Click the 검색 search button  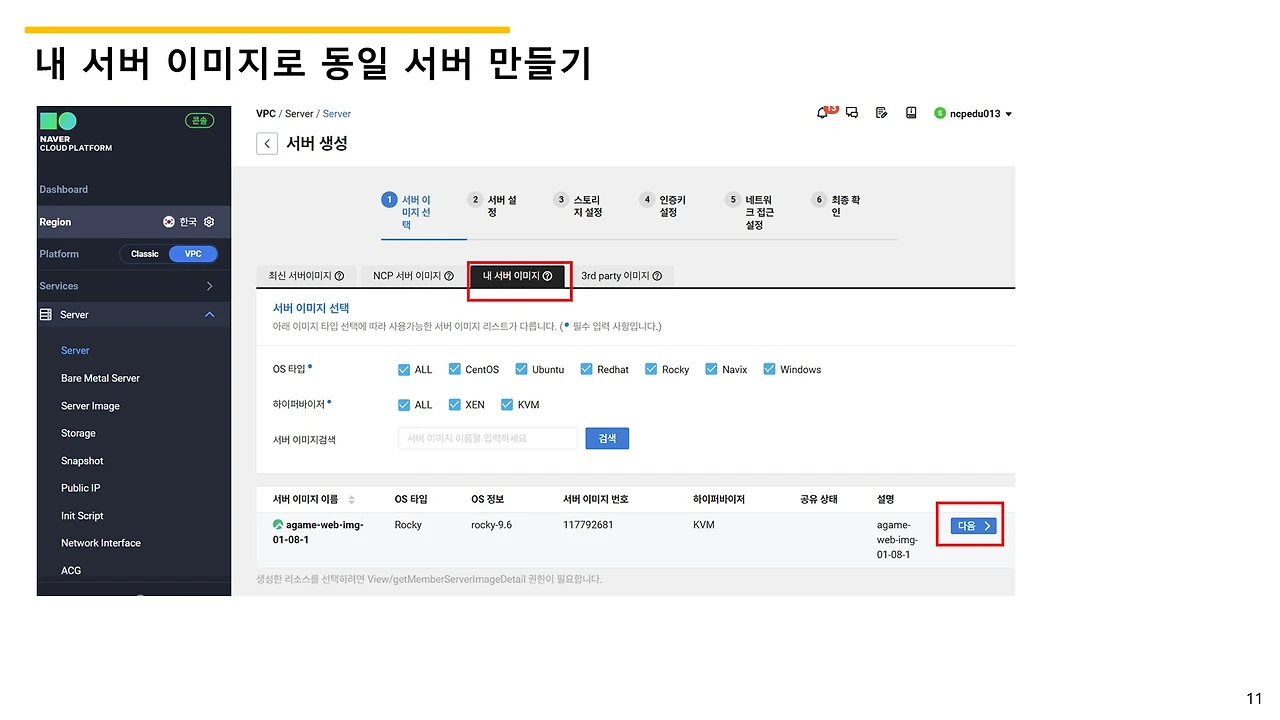click(x=606, y=438)
